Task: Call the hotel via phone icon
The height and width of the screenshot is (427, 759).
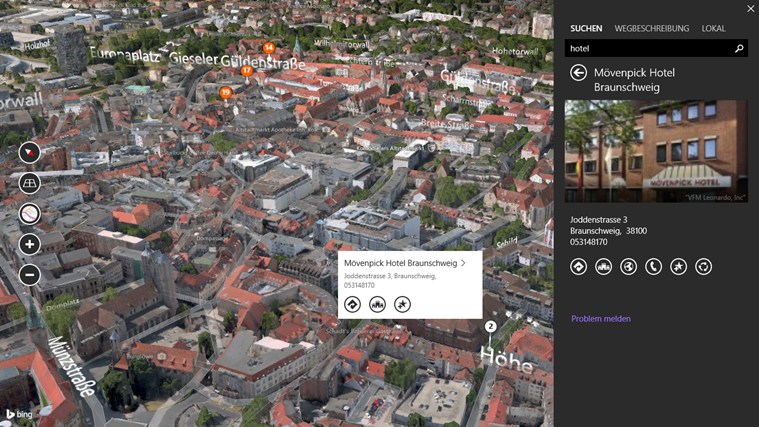Action: click(653, 267)
